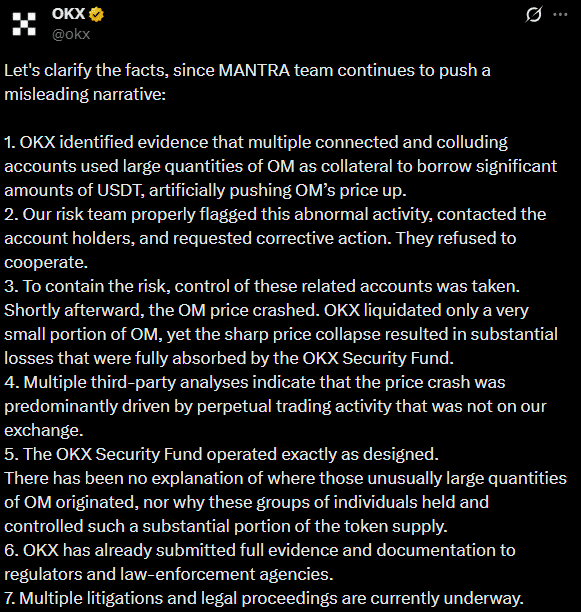Viewport: 581px width, 612px height.
Task: Select point 2 about the risk team
Action: coord(275,238)
